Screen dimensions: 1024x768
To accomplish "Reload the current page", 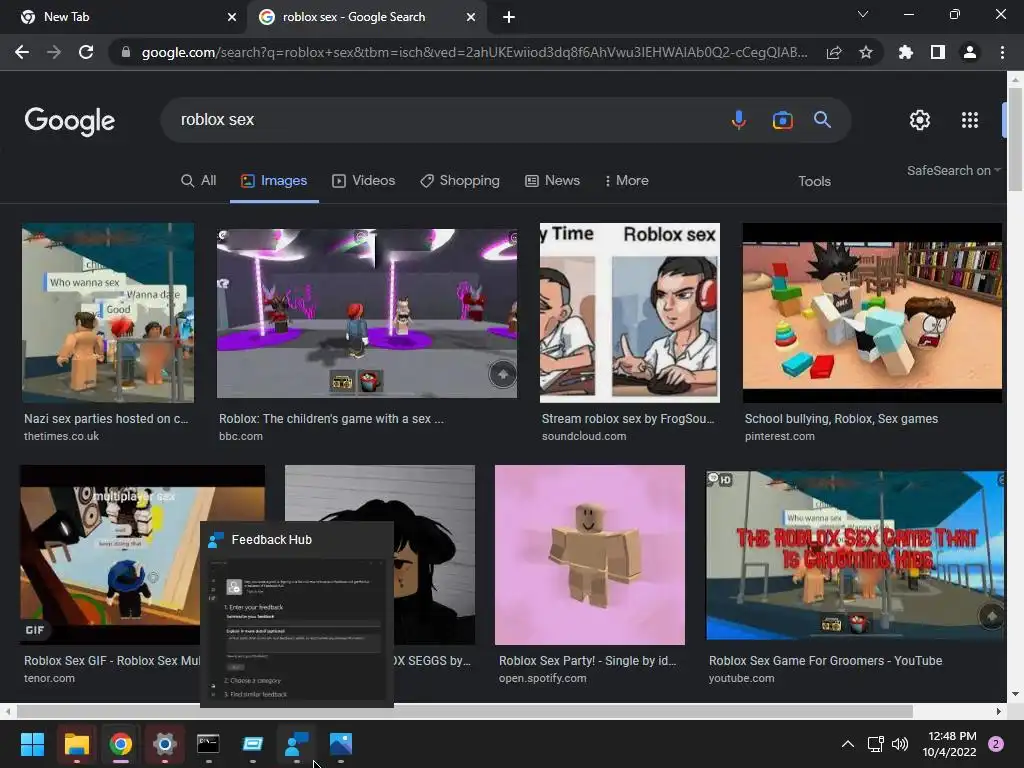I will 86,52.
